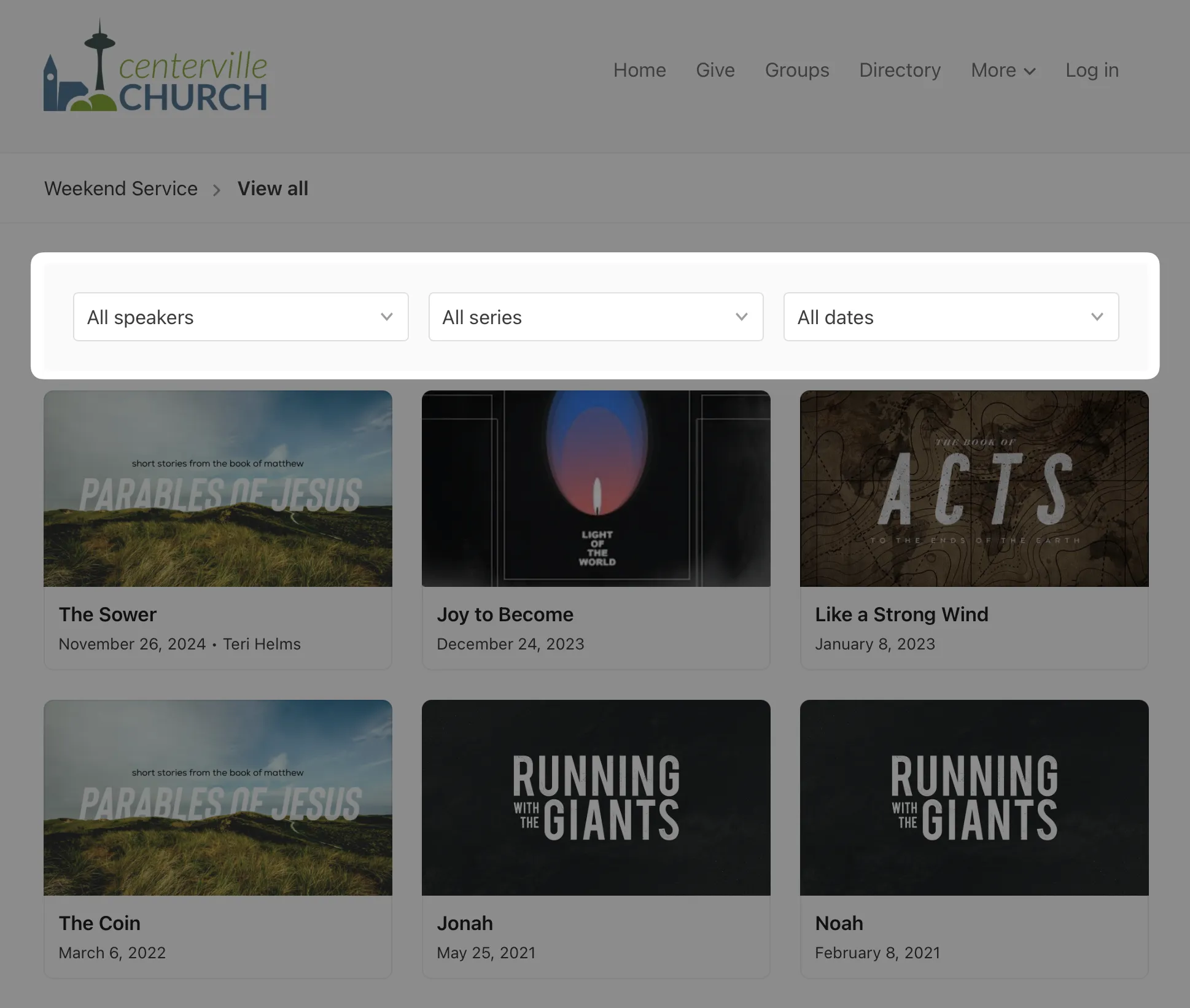The image size is (1190, 1008).
Task: Open Light of the World thumbnail
Action: click(x=596, y=489)
